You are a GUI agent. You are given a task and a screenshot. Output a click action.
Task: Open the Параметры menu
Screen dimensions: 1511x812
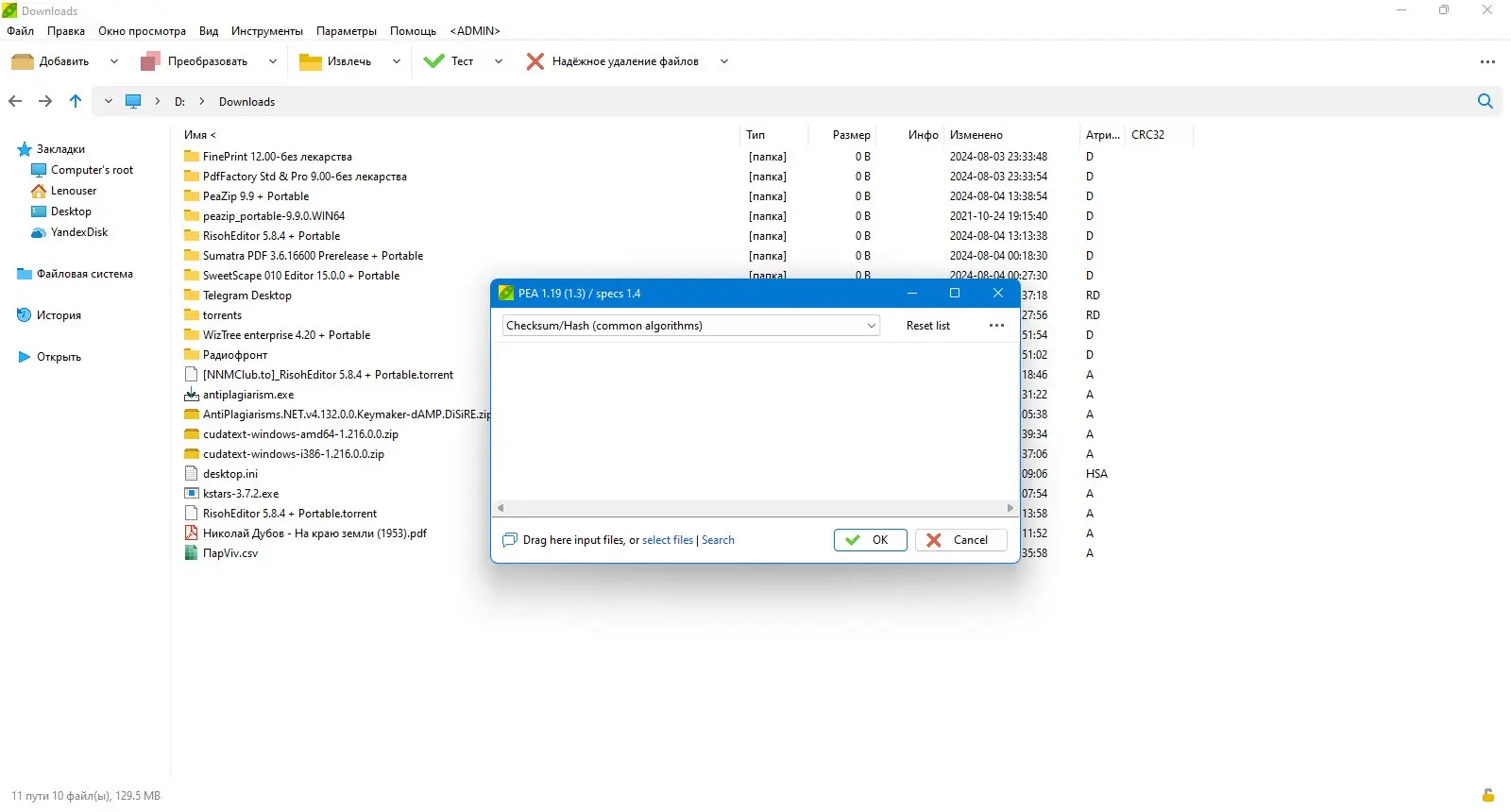(347, 31)
